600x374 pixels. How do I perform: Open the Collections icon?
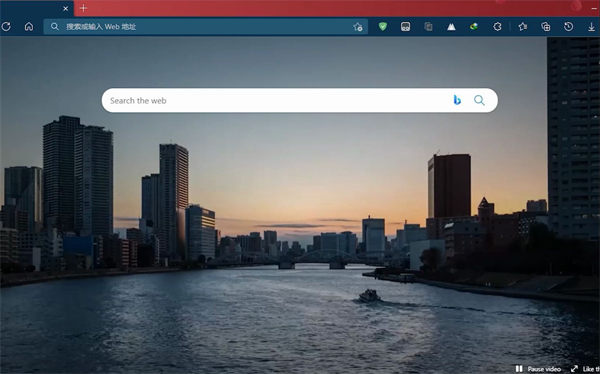[546, 26]
